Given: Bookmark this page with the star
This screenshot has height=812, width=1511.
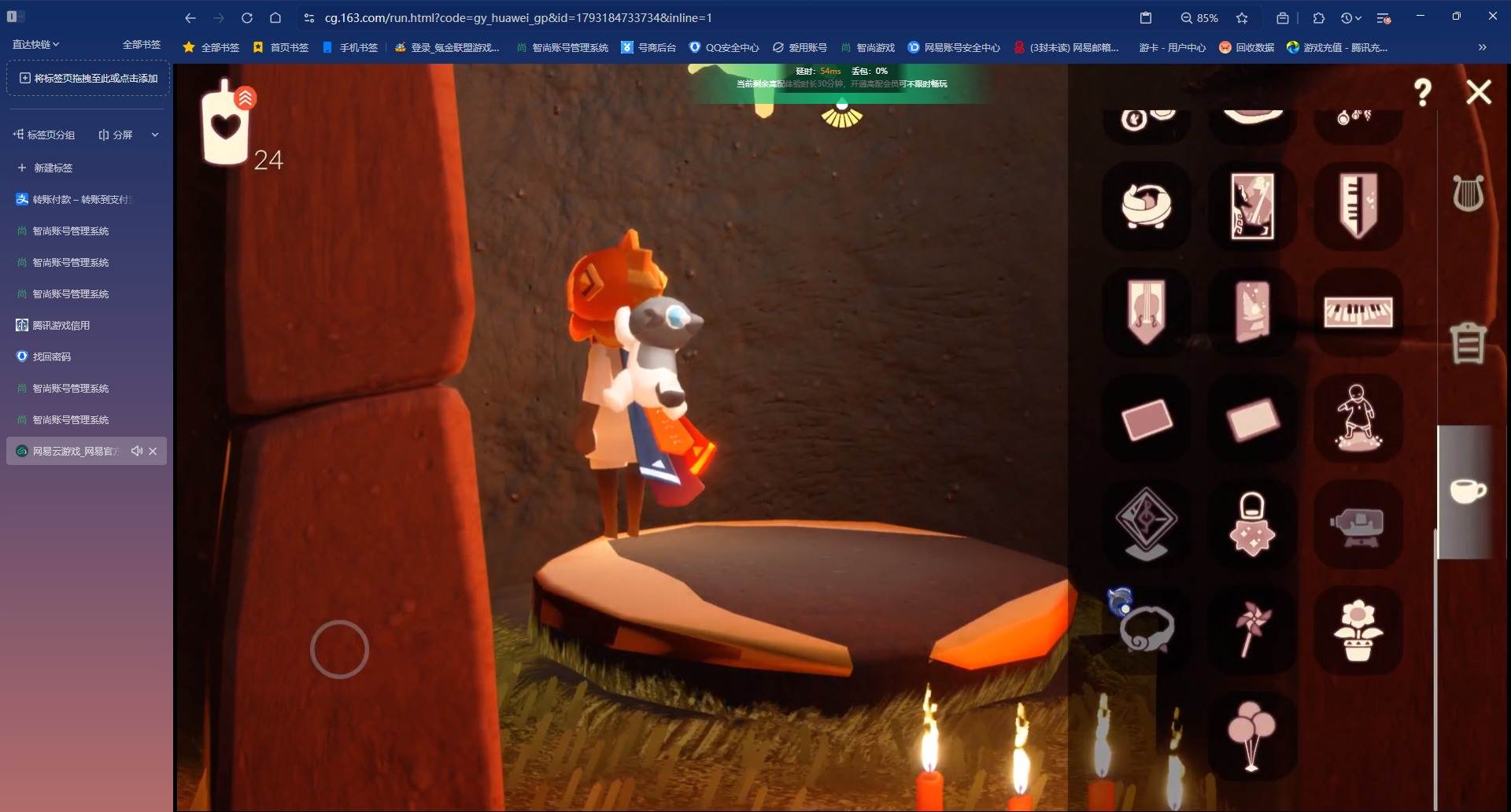Looking at the screenshot, I should (x=1242, y=17).
